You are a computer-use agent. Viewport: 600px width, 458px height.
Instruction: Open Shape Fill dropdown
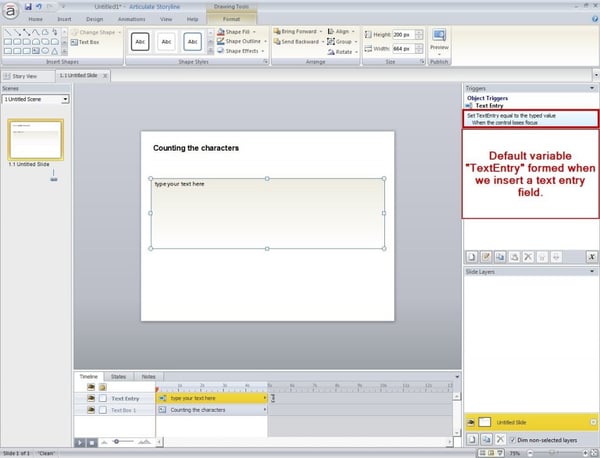(x=236, y=32)
